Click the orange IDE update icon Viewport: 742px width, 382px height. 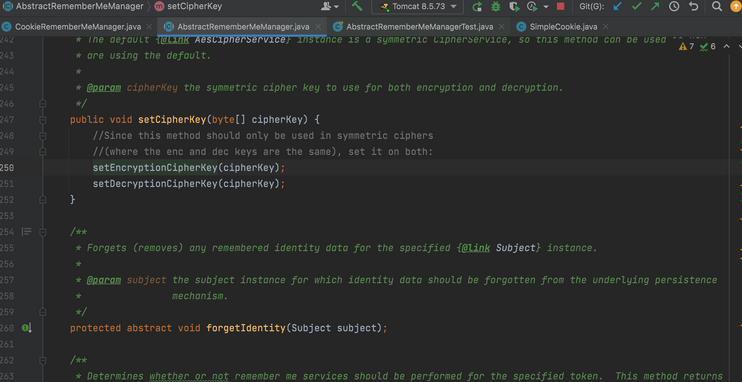737,7
